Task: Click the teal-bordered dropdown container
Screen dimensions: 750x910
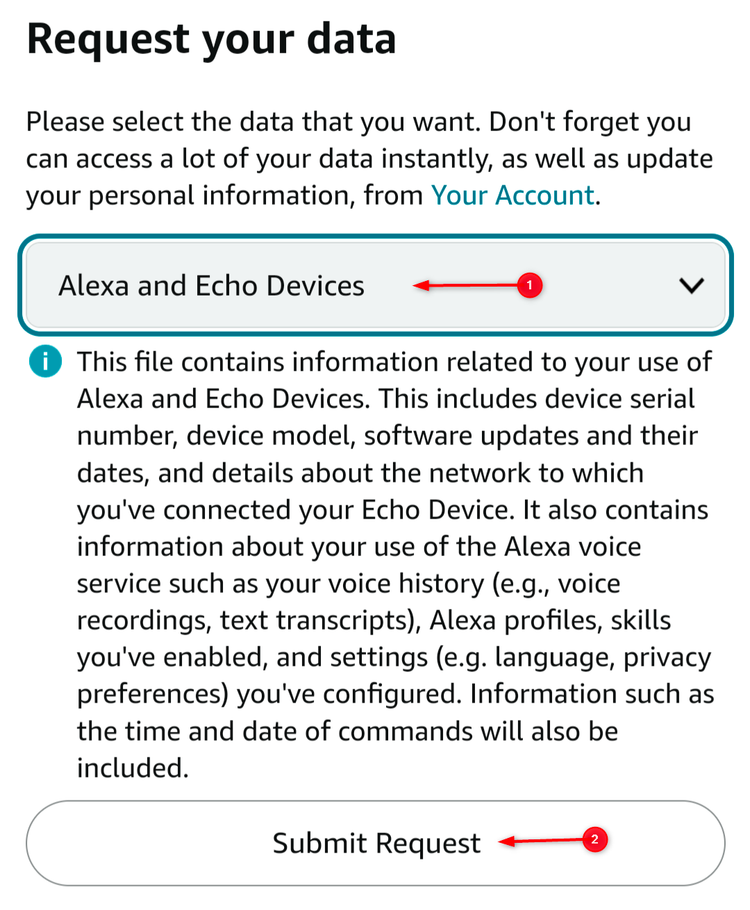Action: point(375,285)
